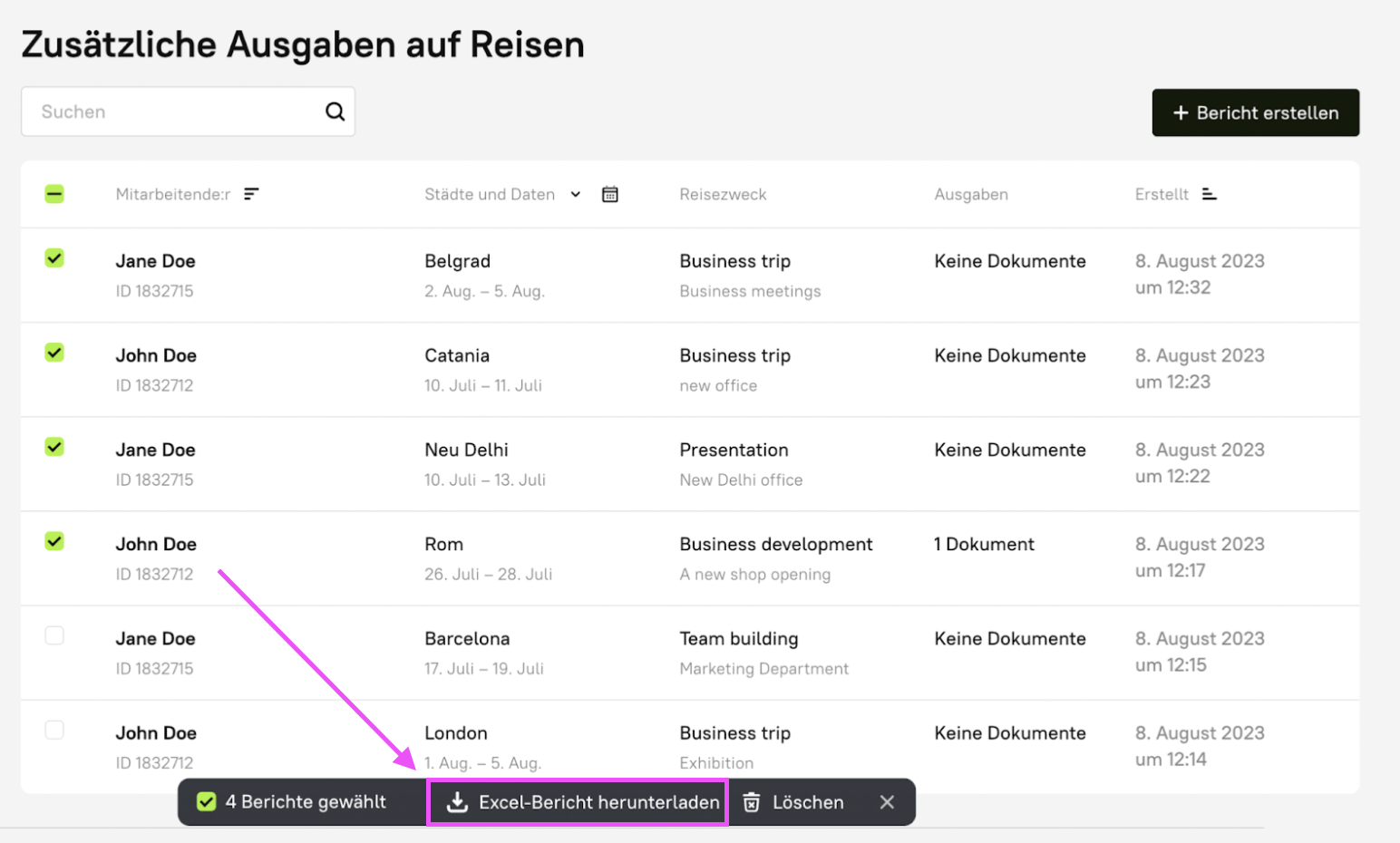
Task: Click the magnifying glass search icon
Action: (335, 111)
